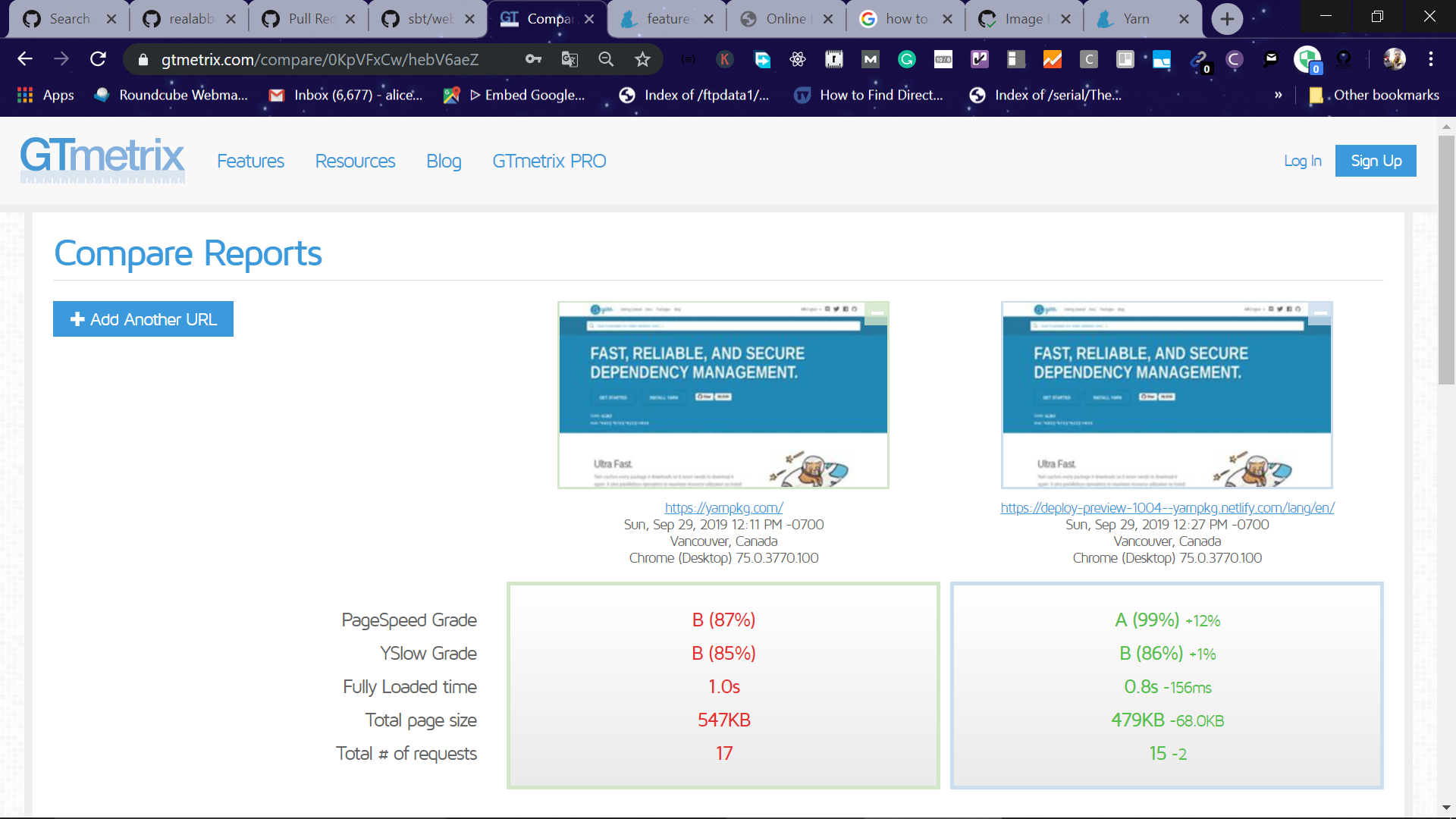The height and width of the screenshot is (819, 1456).
Task: Remove the yarnpkg.com report with minus toggle
Action: 877,312
